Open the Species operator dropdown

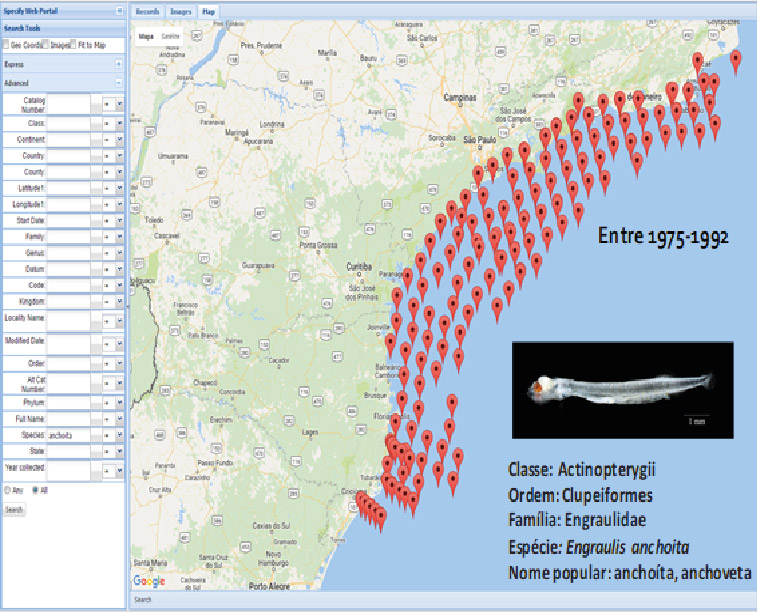click(120, 435)
